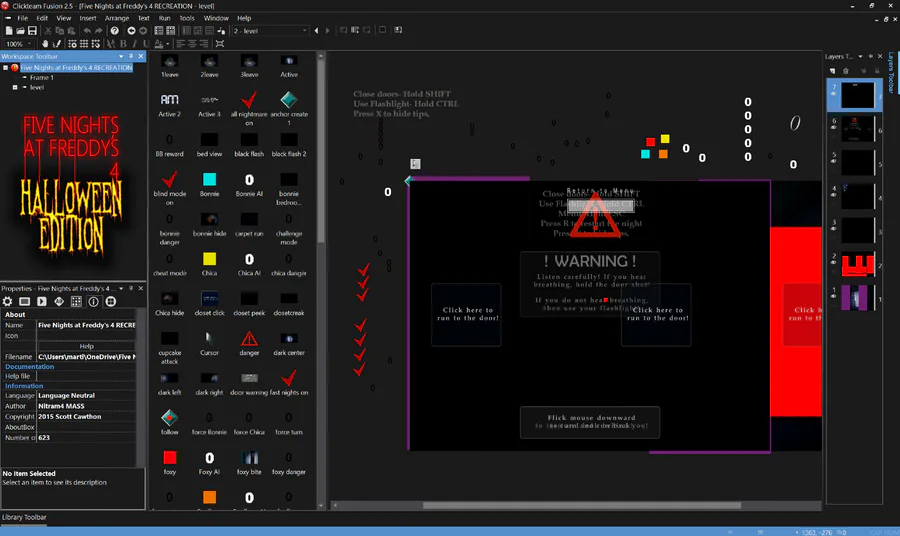The height and width of the screenshot is (536, 900).
Task: Open the Properties panel menu arrow
Action: point(121,288)
